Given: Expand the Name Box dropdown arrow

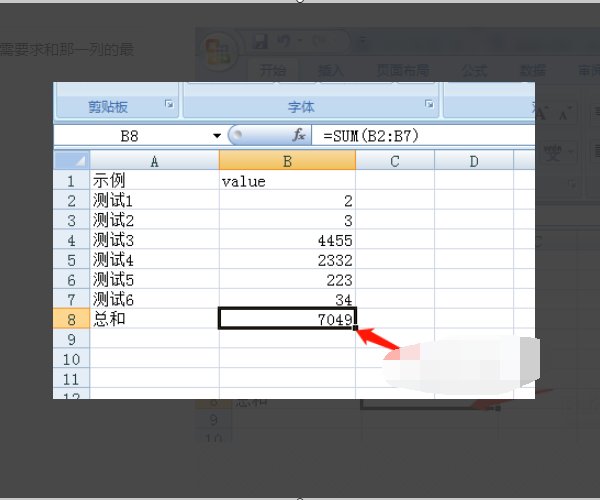Looking at the screenshot, I should tap(217, 136).
